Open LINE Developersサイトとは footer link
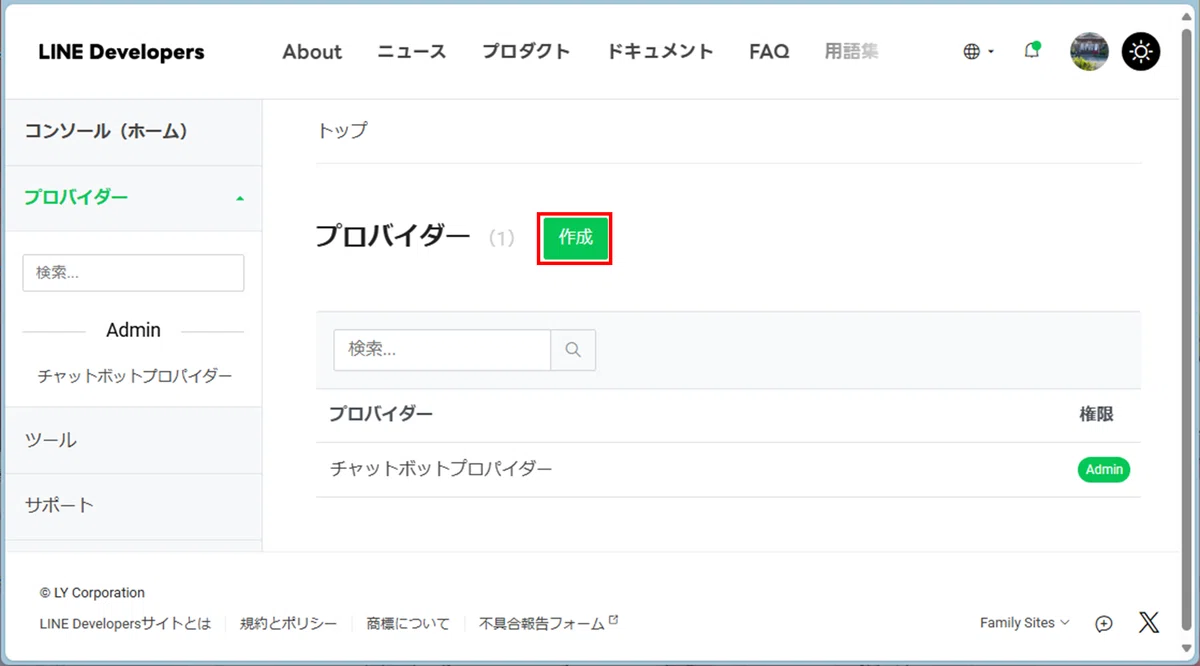This screenshot has width=1200, height=666. pyautogui.click(x=126, y=623)
